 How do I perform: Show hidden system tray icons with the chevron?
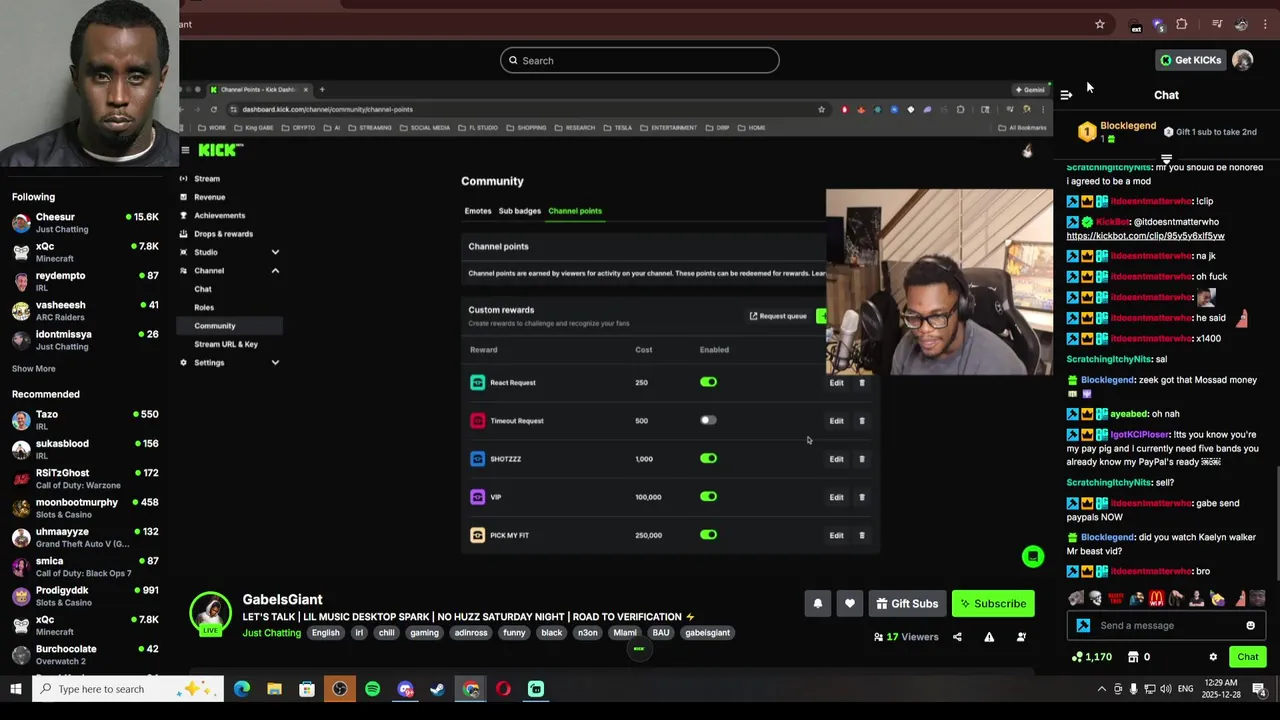[x=1102, y=689]
